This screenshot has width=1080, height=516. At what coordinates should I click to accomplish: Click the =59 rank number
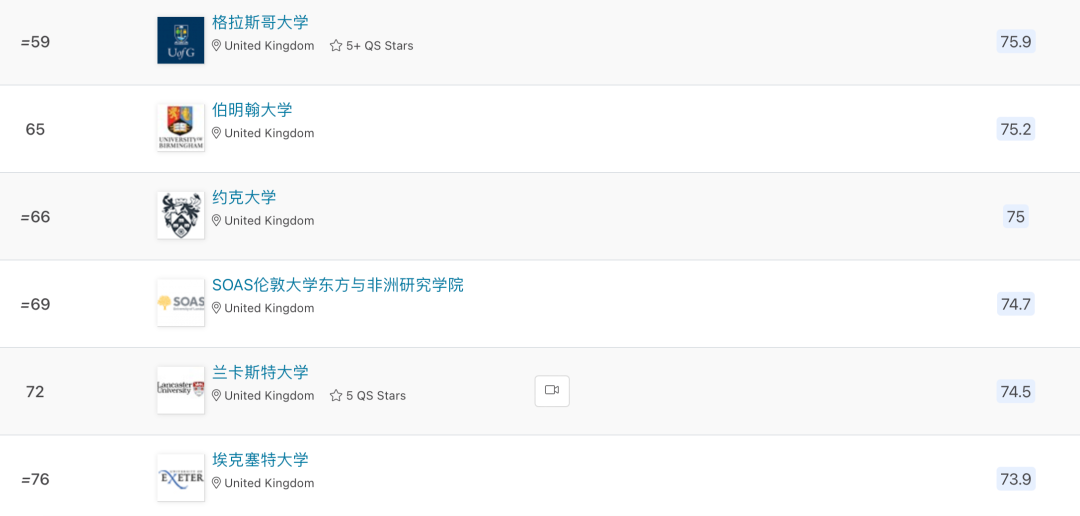35,42
